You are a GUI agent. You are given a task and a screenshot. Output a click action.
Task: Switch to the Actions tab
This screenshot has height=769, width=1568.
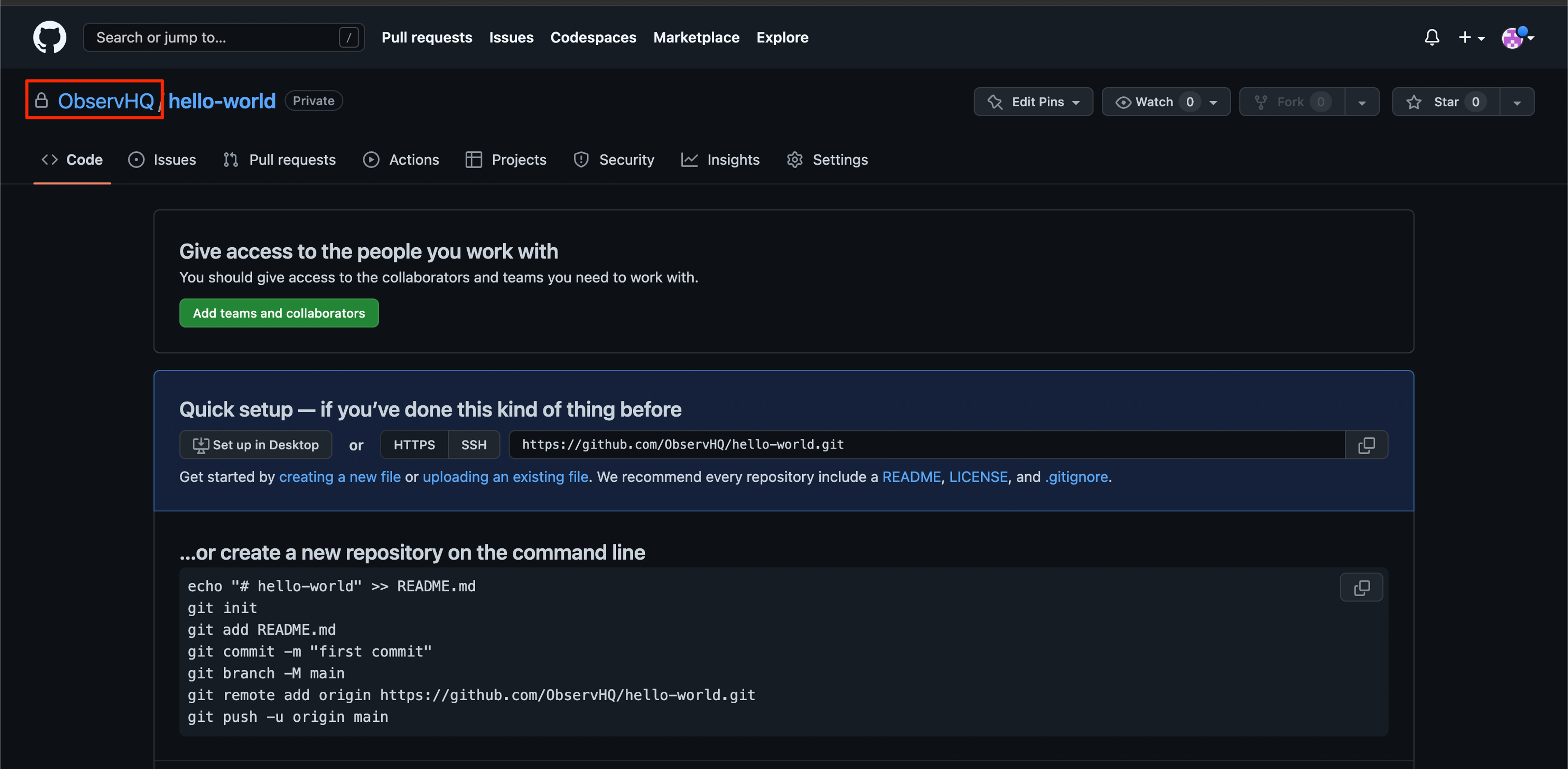[x=401, y=159]
